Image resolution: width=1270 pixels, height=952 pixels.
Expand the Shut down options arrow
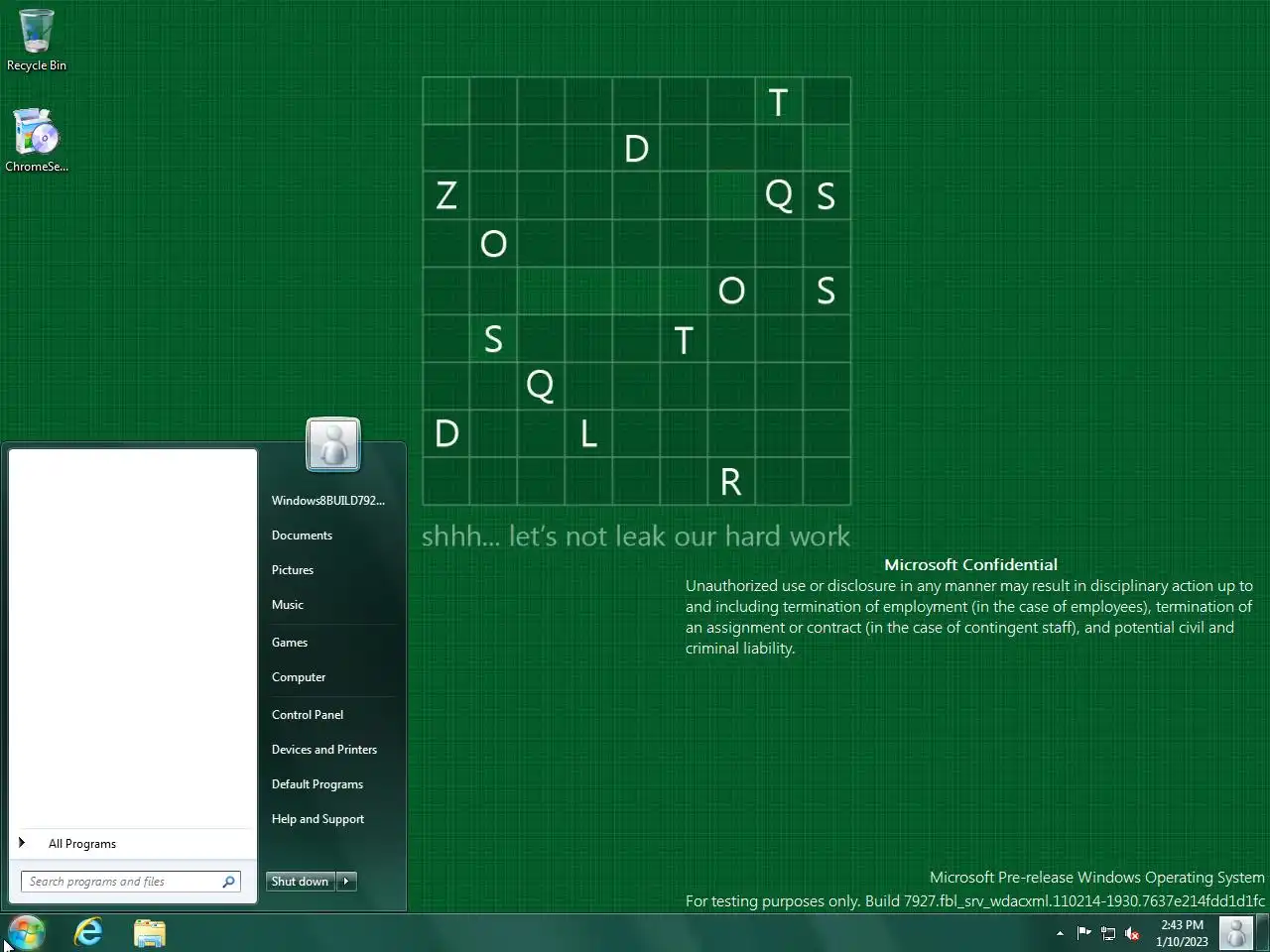click(346, 882)
